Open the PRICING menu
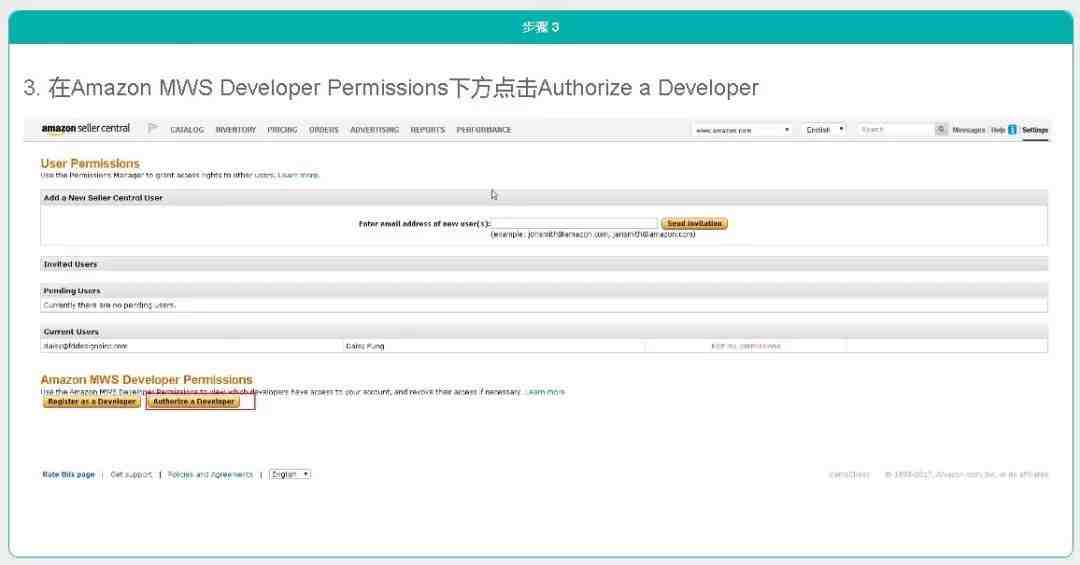1080x565 pixels. pyautogui.click(x=282, y=130)
